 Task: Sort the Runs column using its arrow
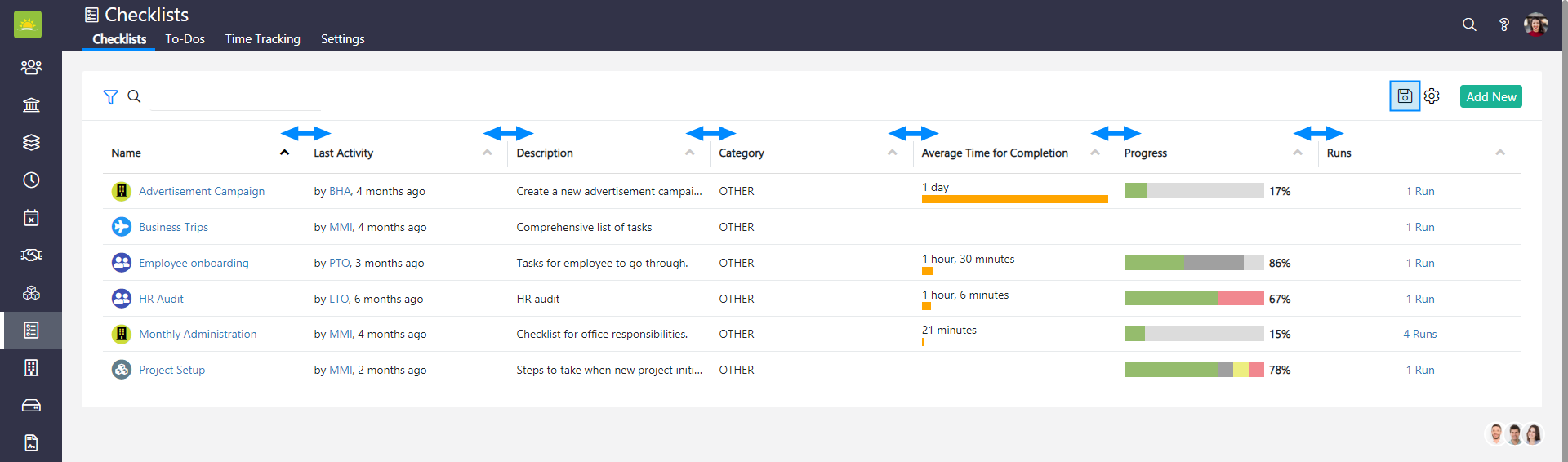[x=1499, y=153]
